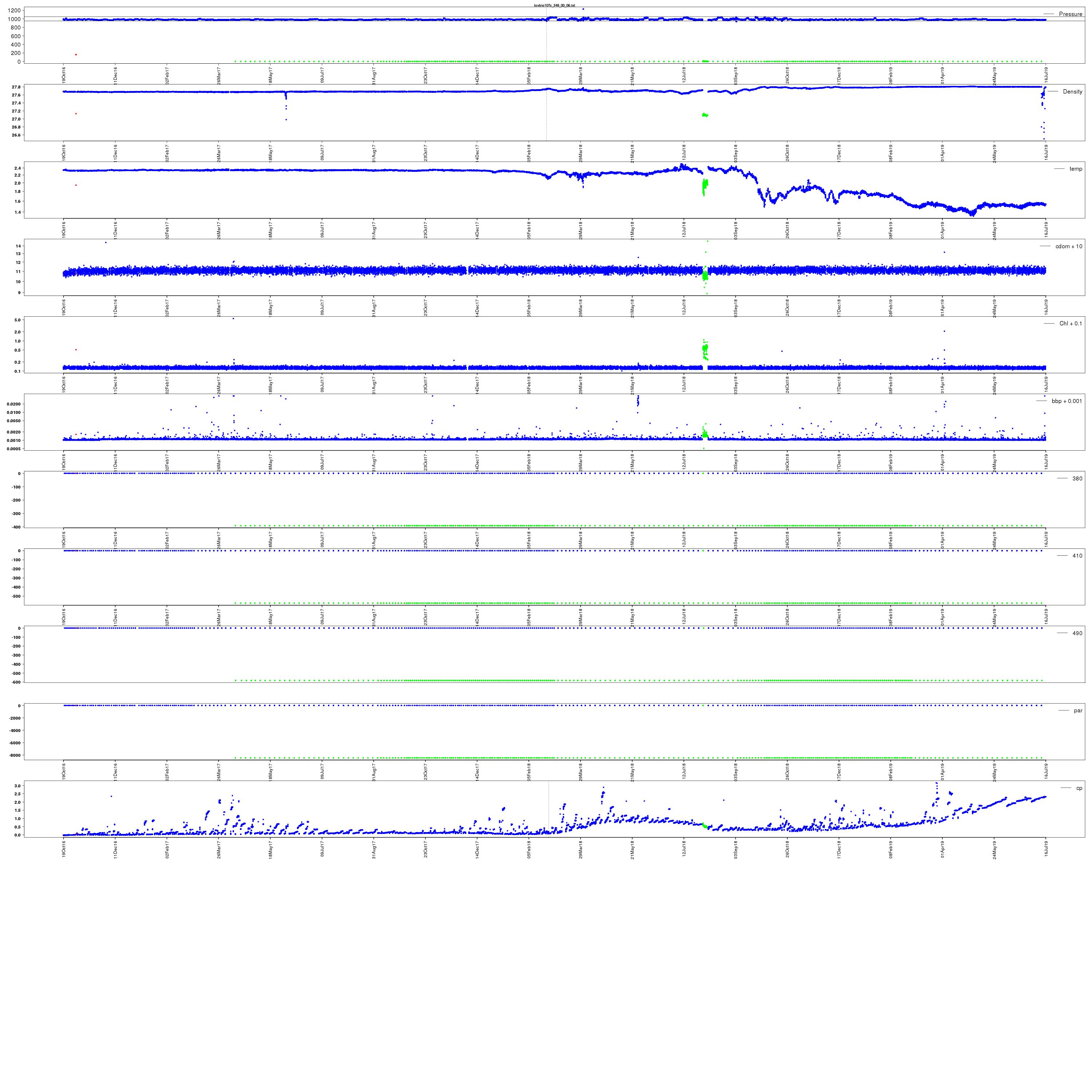1092x1092 pixels.
Task: Click the red outlier point in the Pressure plot
Action: [x=76, y=55]
